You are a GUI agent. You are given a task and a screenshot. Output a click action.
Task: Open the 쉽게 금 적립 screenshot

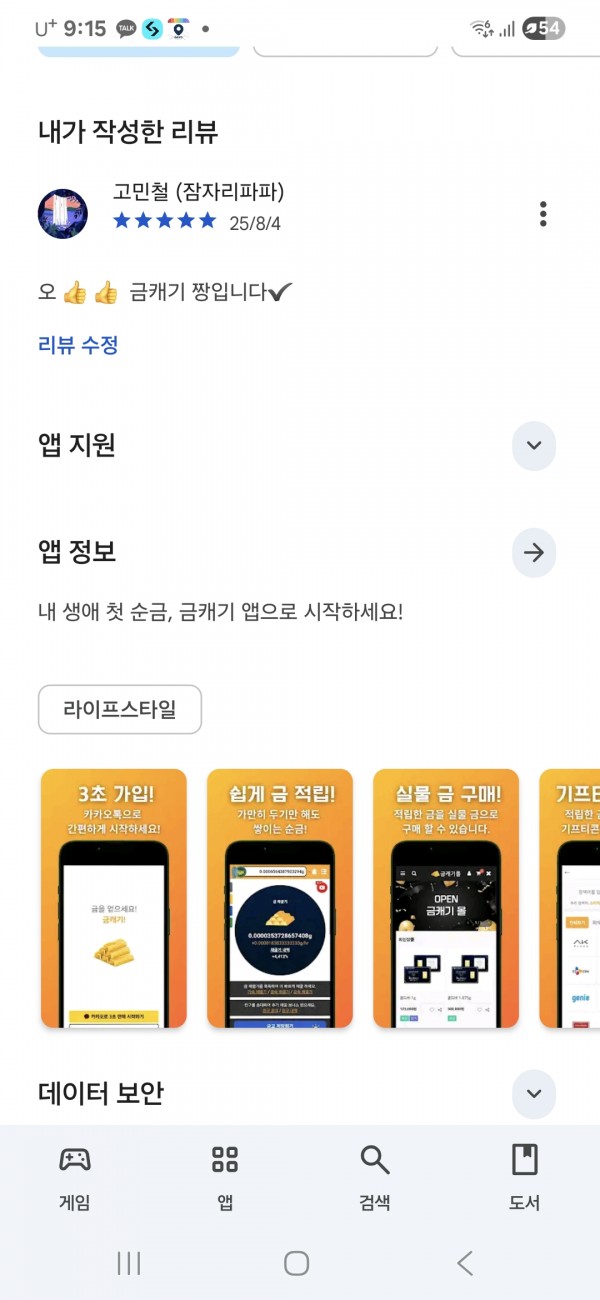coord(280,898)
